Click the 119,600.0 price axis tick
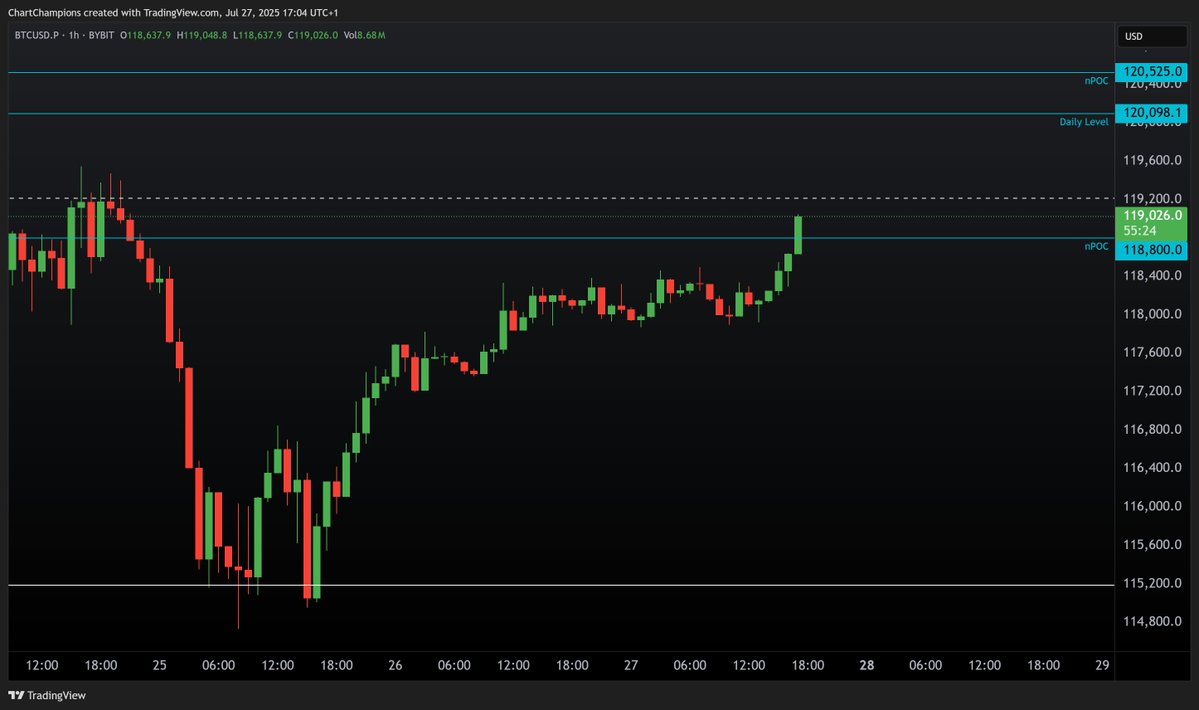Viewport: 1199px width, 710px height. [x=1152, y=160]
